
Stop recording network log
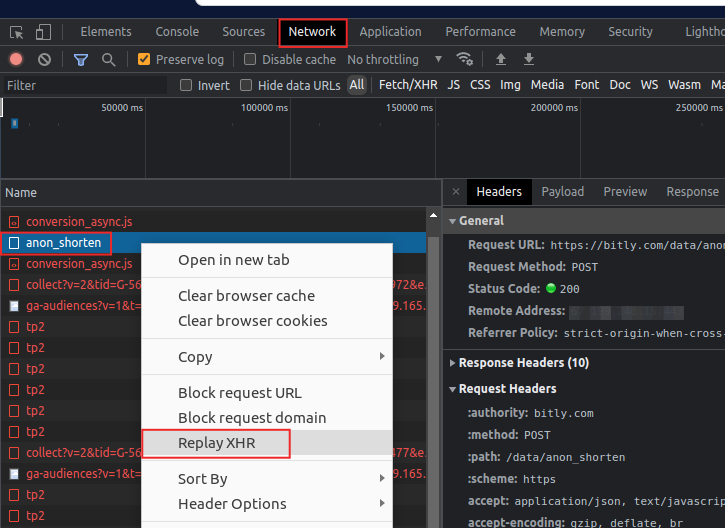coord(16,59)
